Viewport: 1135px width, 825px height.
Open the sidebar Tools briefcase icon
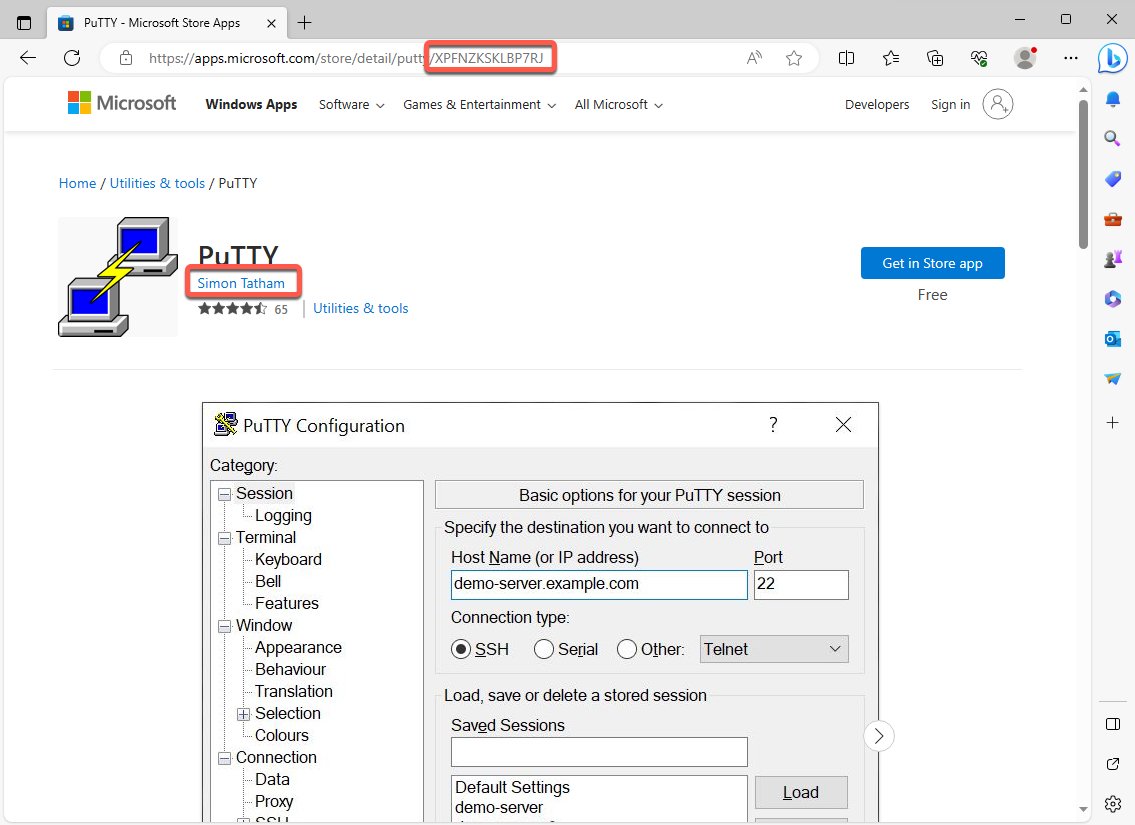1113,219
